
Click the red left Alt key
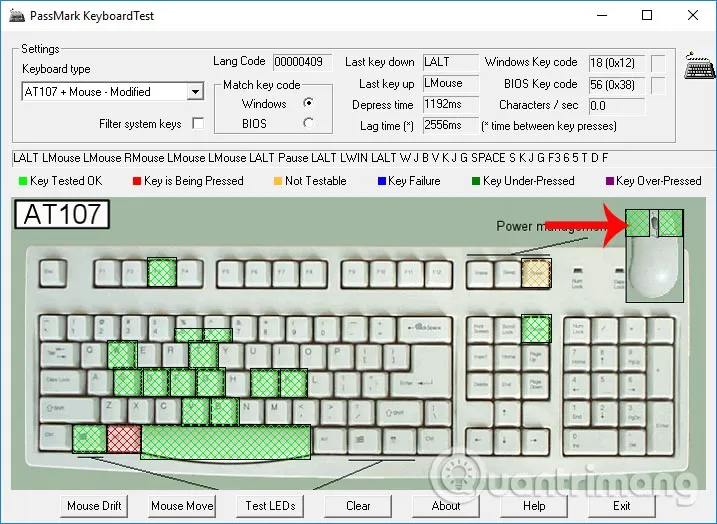[124, 439]
